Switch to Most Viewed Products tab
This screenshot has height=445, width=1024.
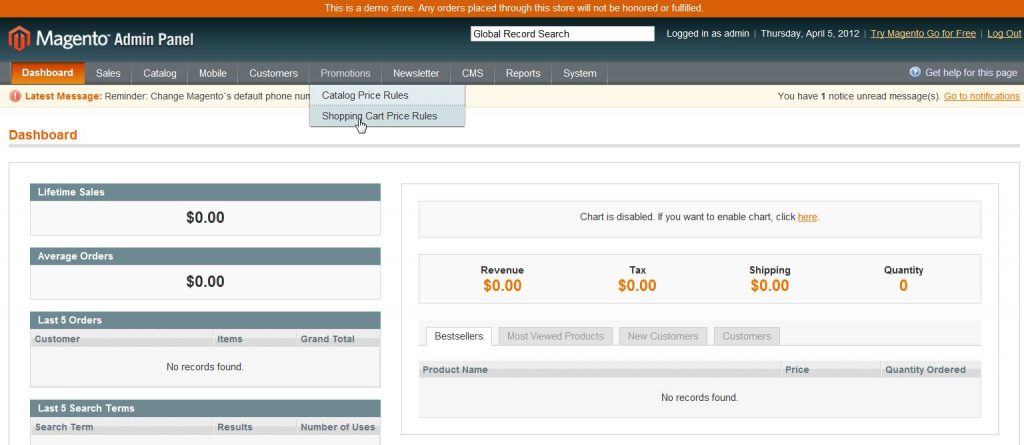pyautogui.click(x=555, y=336)
